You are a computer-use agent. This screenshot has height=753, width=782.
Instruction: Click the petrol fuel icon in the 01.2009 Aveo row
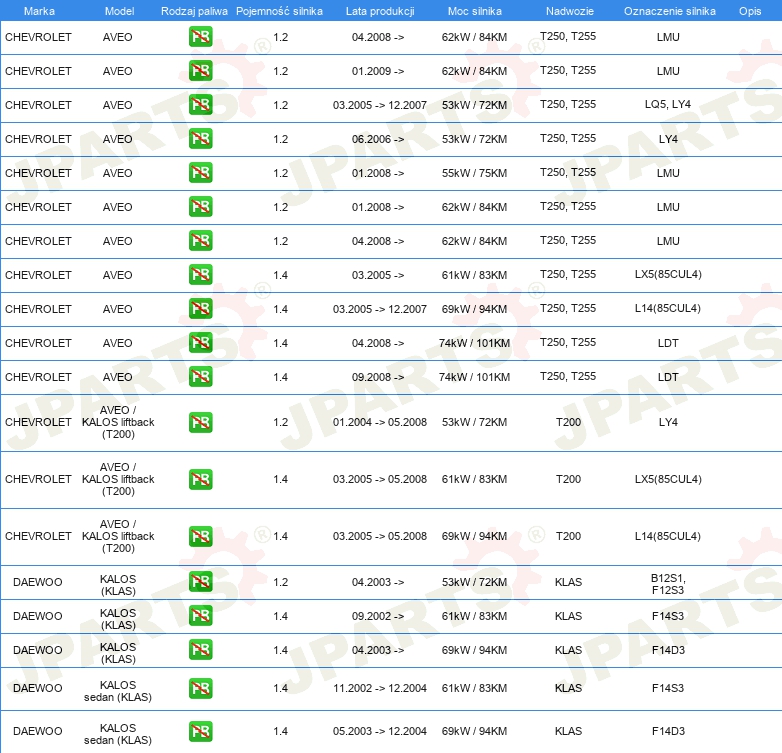200,71
